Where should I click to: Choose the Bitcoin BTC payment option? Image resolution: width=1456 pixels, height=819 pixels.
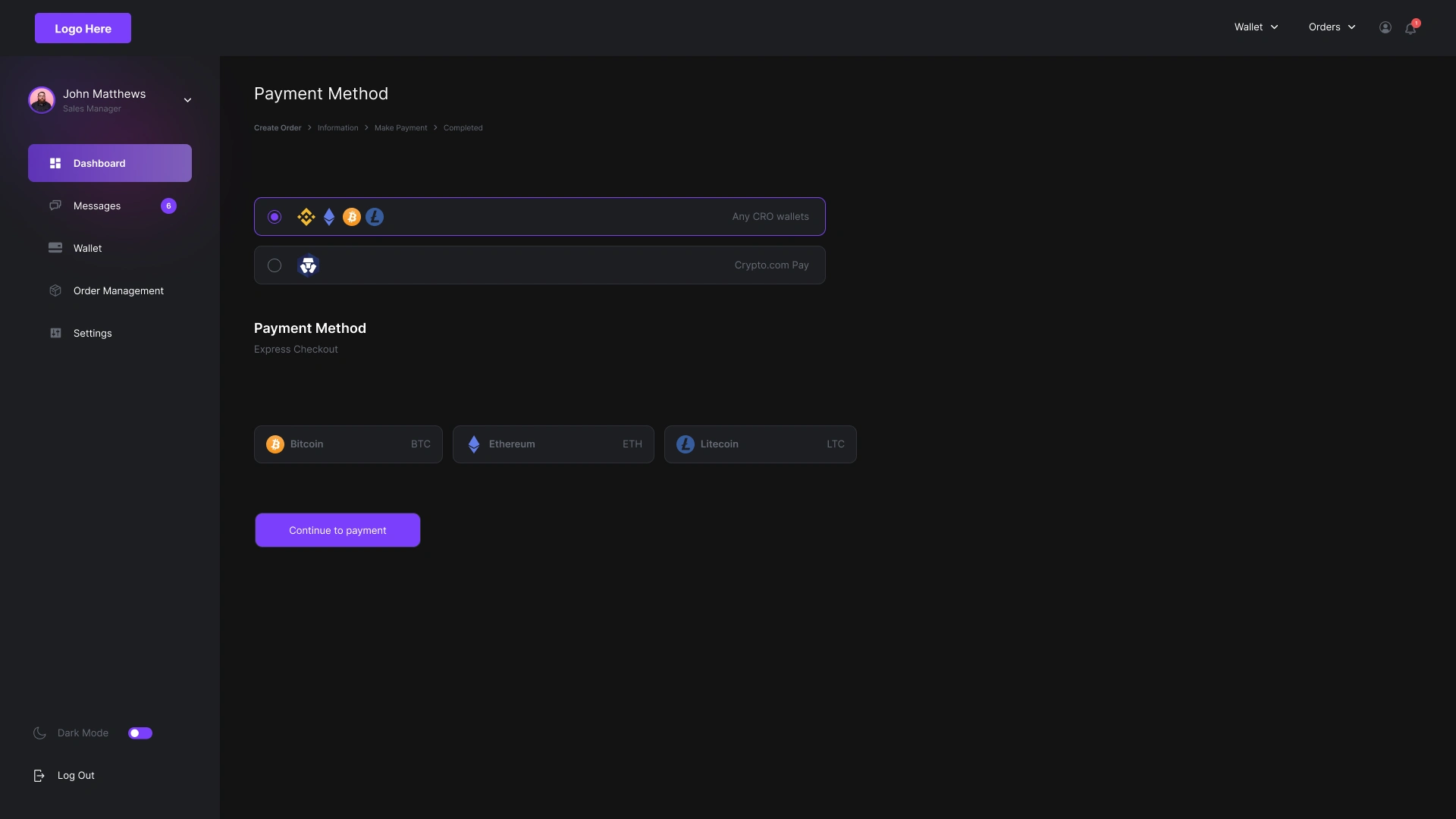348,444
